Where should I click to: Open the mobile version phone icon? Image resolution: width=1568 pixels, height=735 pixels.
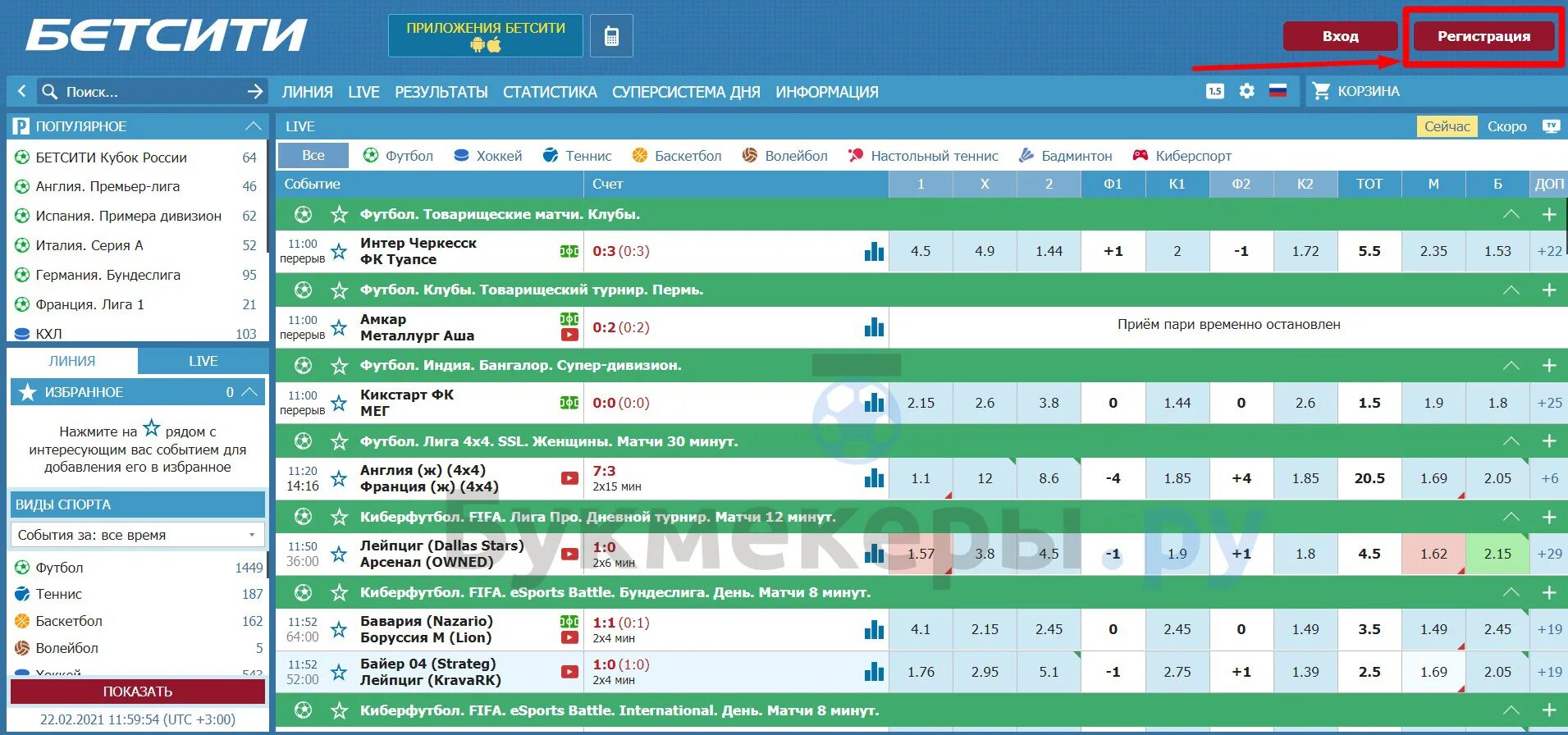coord(611,36)
